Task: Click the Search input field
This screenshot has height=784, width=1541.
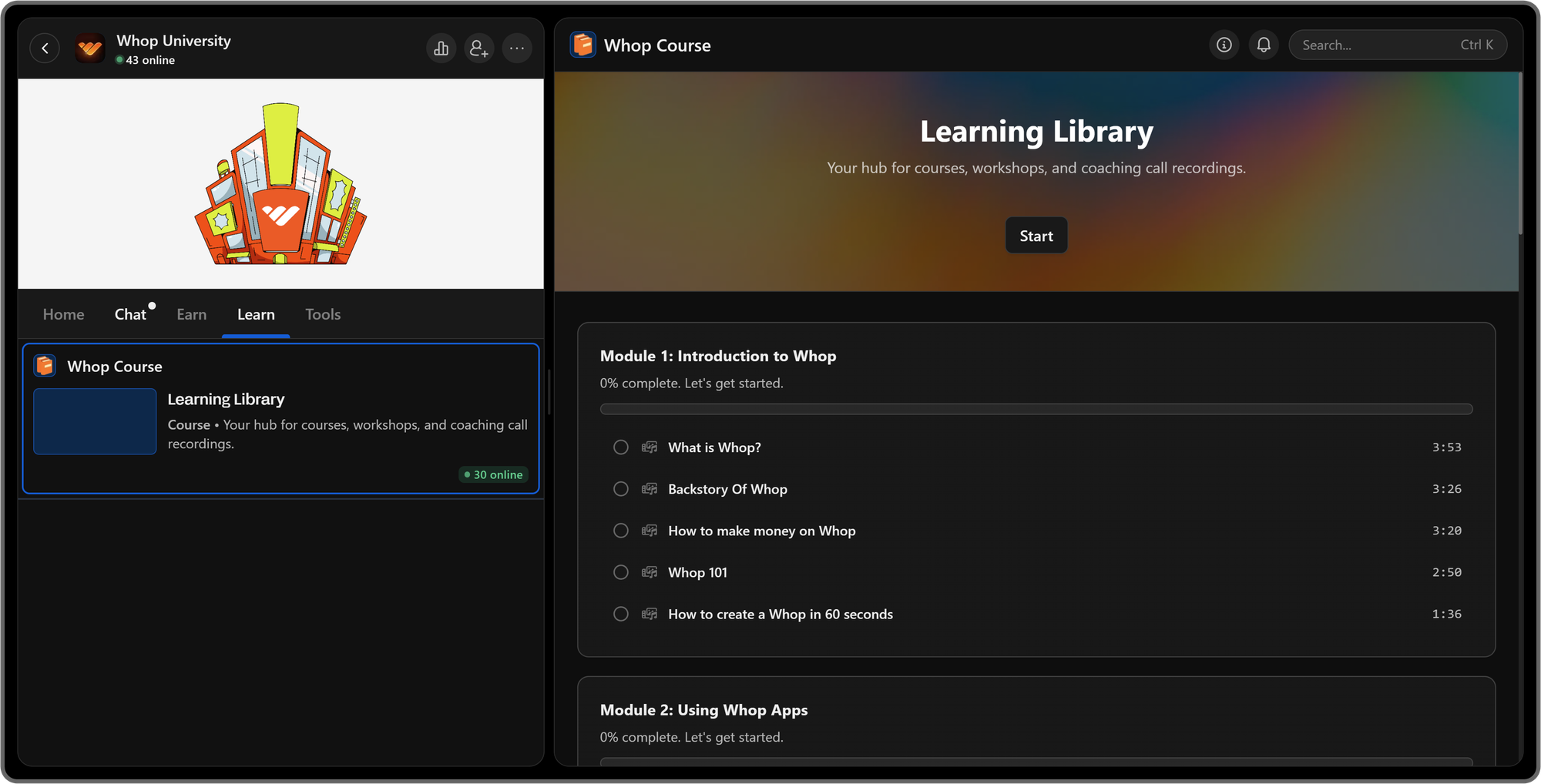Action: coord(1398,45)
